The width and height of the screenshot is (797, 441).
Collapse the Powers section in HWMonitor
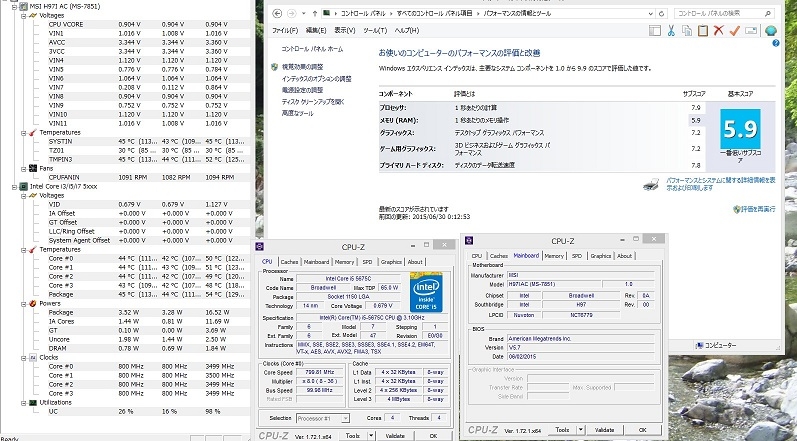coord(22,303)
